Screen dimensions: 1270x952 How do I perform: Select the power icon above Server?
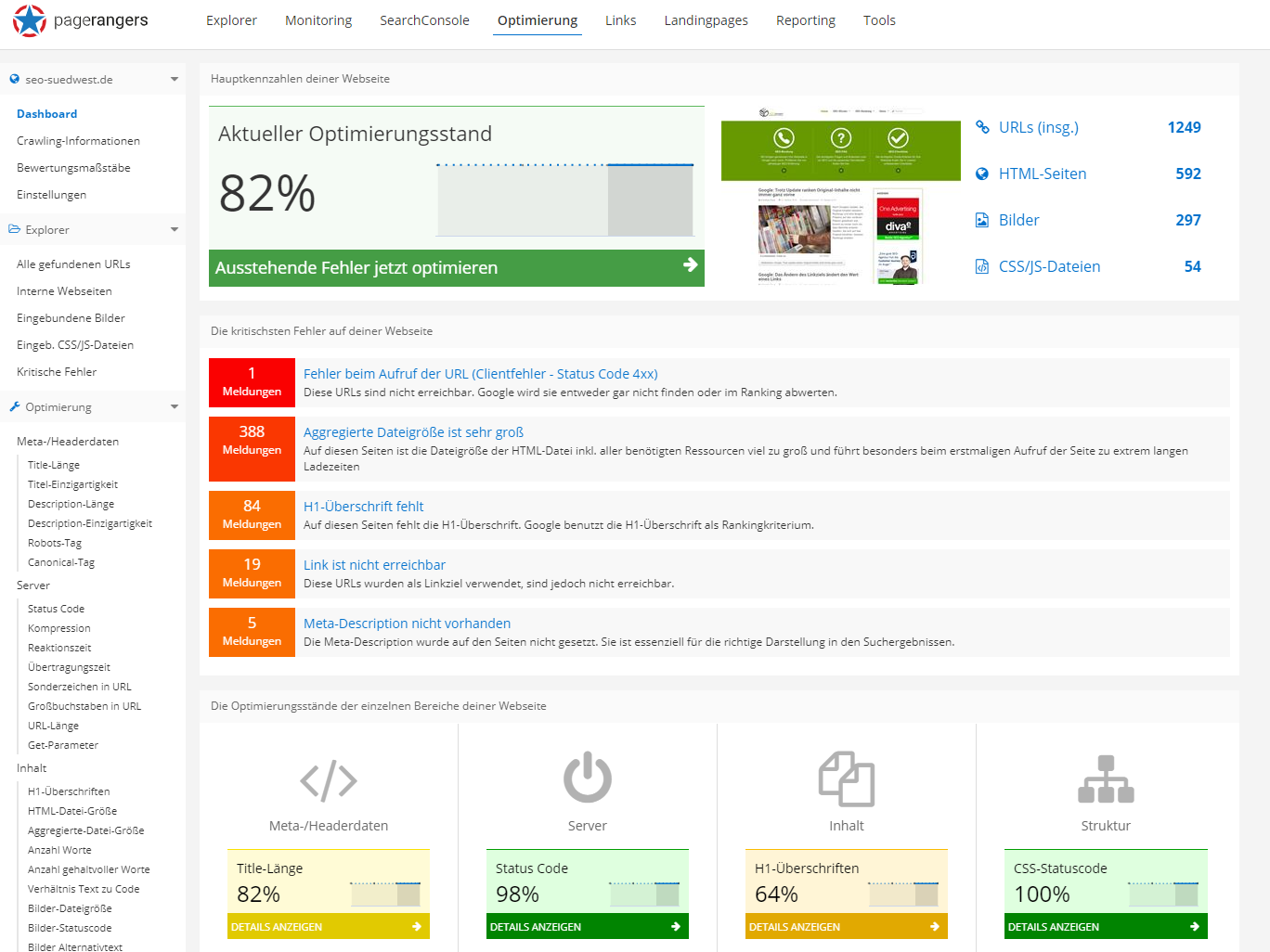pos(587,779)
